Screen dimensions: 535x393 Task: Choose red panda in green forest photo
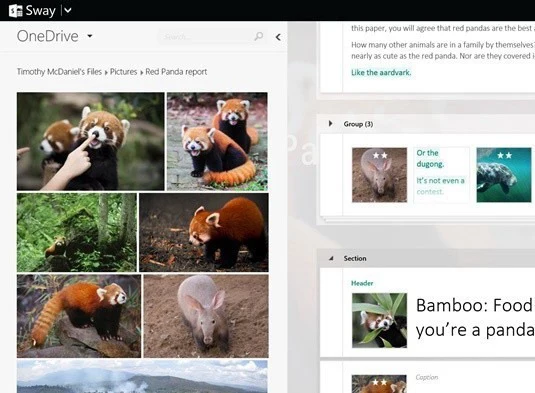coord(77,232)
